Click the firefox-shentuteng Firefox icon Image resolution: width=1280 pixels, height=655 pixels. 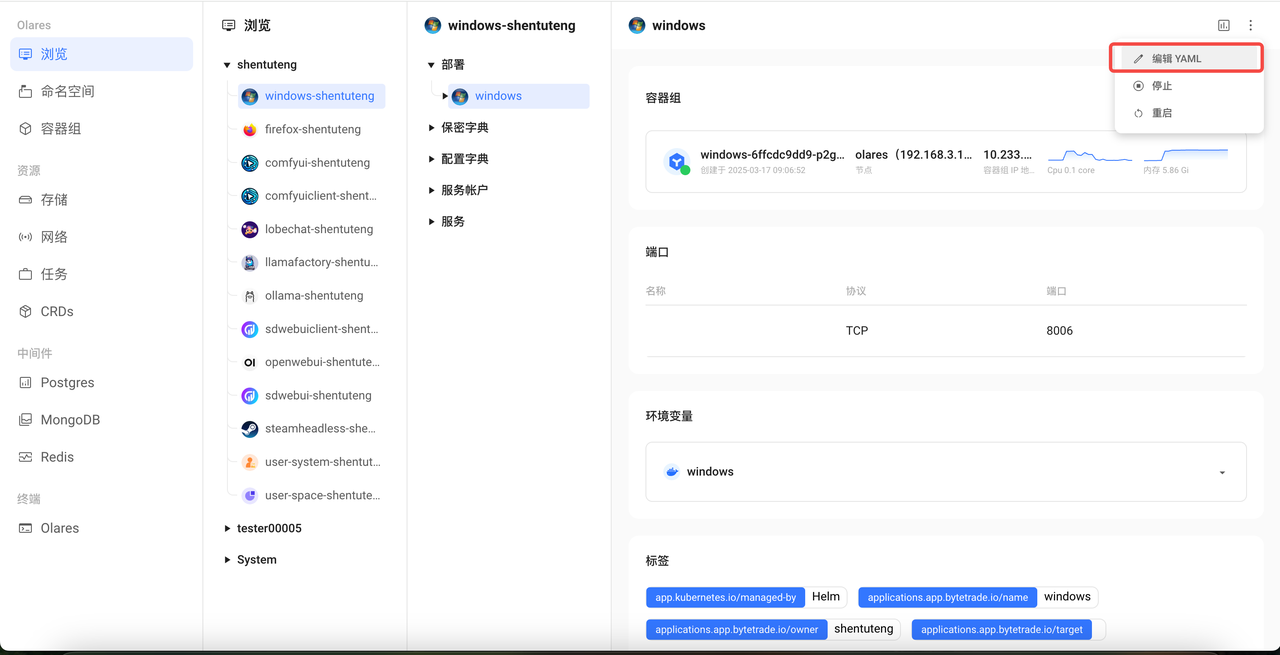(x=250, y=129)
